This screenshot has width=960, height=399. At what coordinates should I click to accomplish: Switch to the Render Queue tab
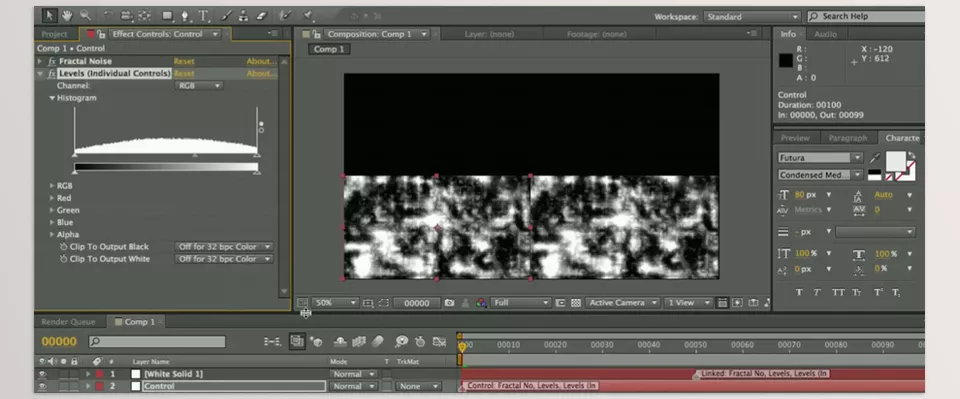point(68,322)
